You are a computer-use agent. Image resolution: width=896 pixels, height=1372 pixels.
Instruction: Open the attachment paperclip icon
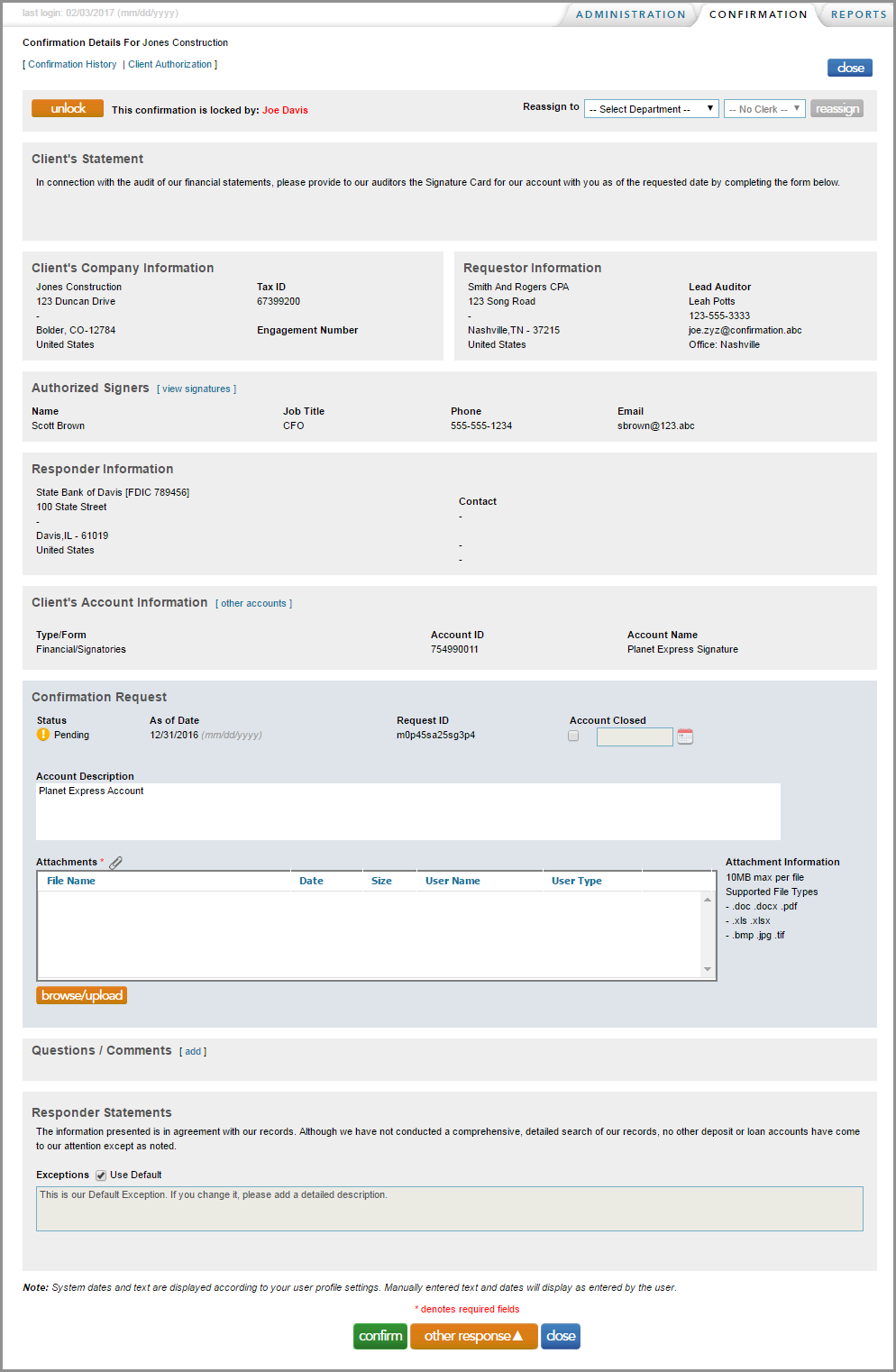[115, 862]
